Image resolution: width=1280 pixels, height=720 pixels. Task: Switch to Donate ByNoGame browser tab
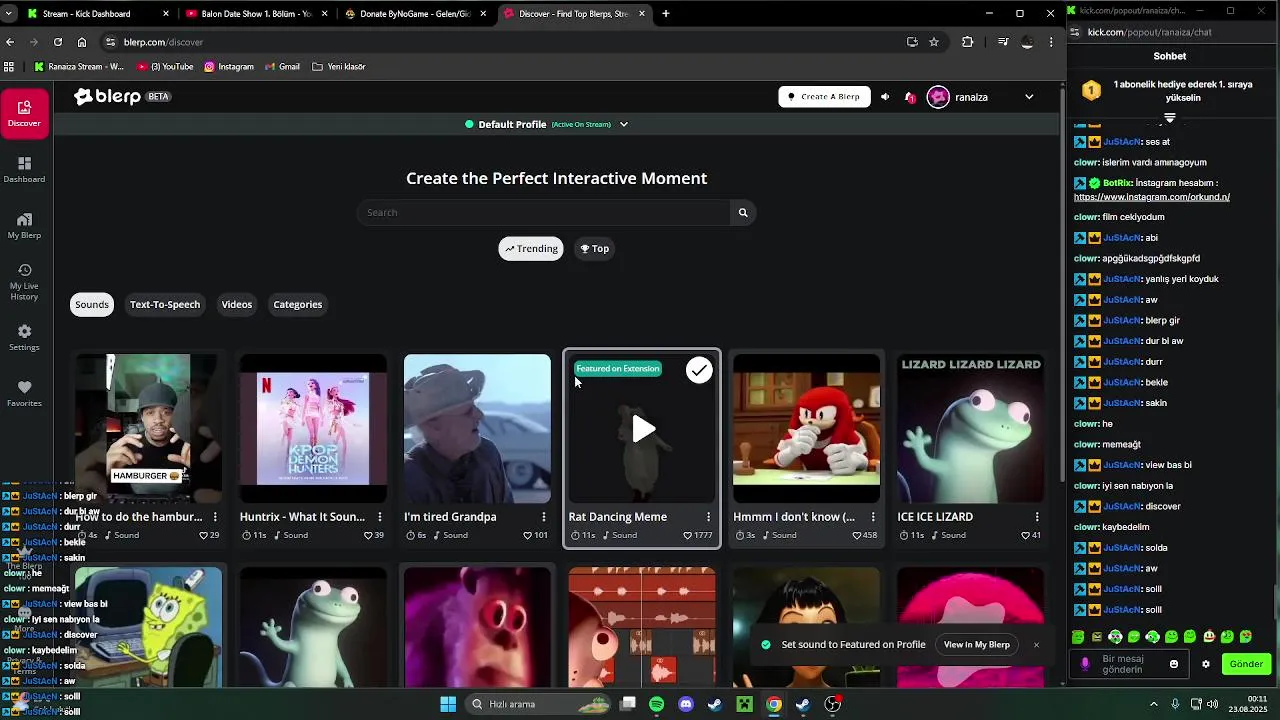coord(415,14)
